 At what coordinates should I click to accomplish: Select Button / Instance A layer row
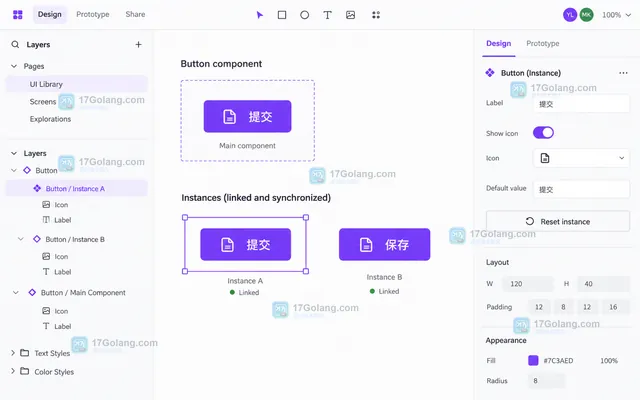point(77,188)
